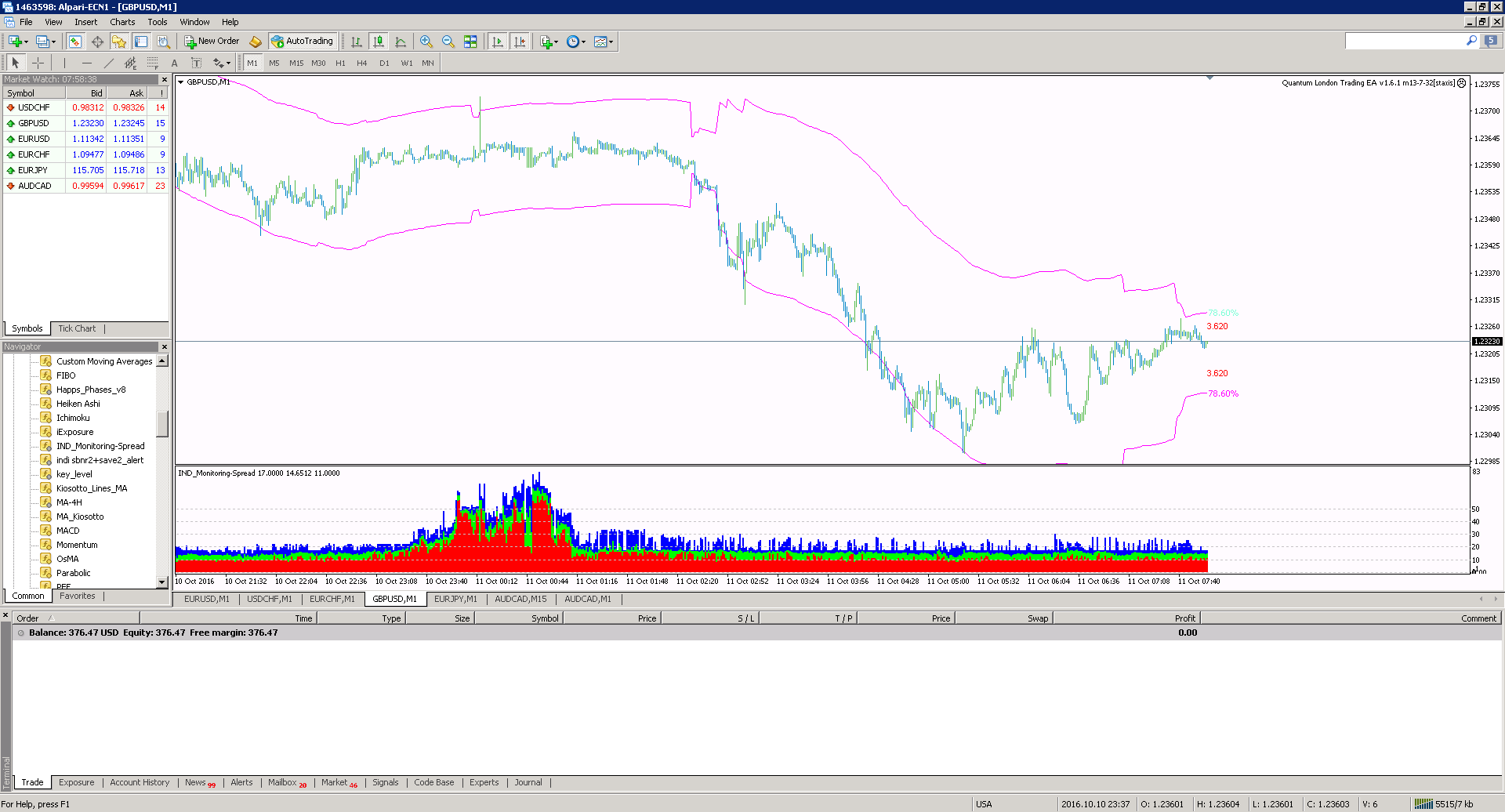Open the Experts terminal tab
1505x812 pixels.
(484, 782)
